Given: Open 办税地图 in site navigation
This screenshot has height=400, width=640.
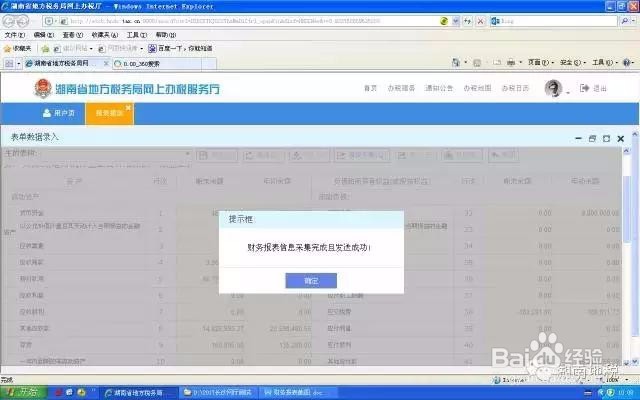Looking at the screenshot, I should pos(477,88).
